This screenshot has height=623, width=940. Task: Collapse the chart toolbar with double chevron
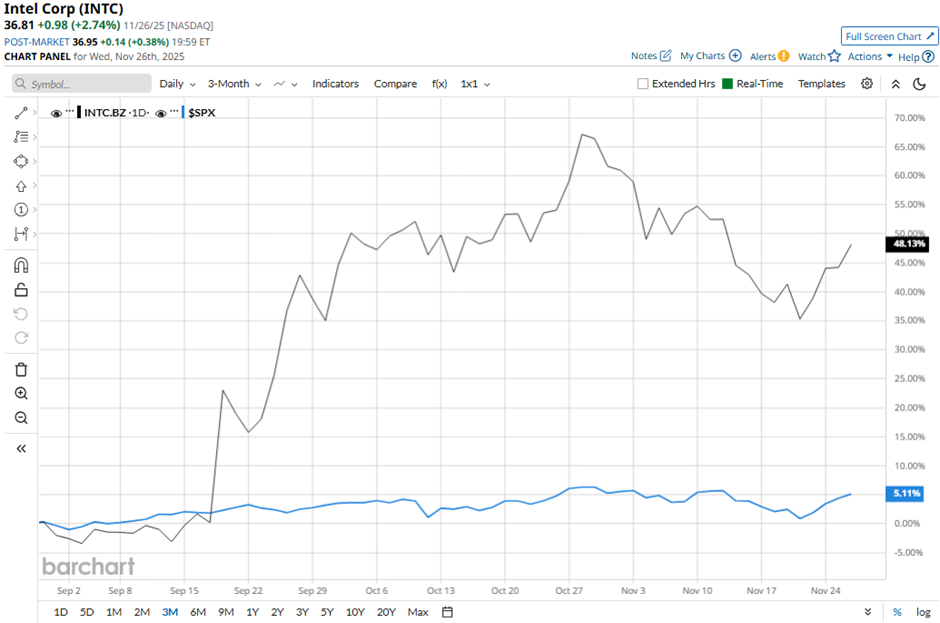(896, 84)
